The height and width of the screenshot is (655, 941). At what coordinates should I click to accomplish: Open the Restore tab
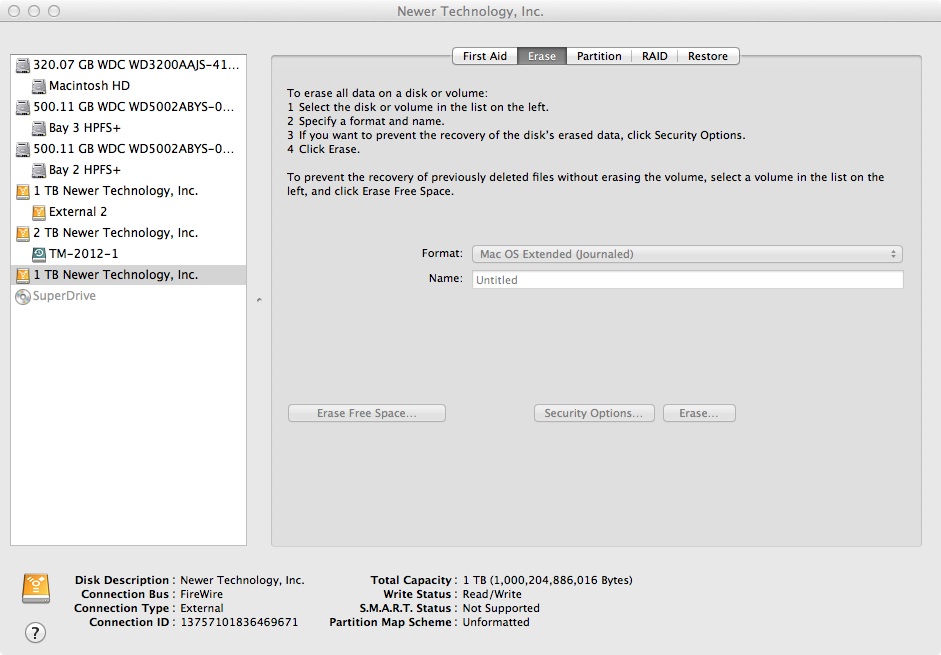[x=708, y=56]
